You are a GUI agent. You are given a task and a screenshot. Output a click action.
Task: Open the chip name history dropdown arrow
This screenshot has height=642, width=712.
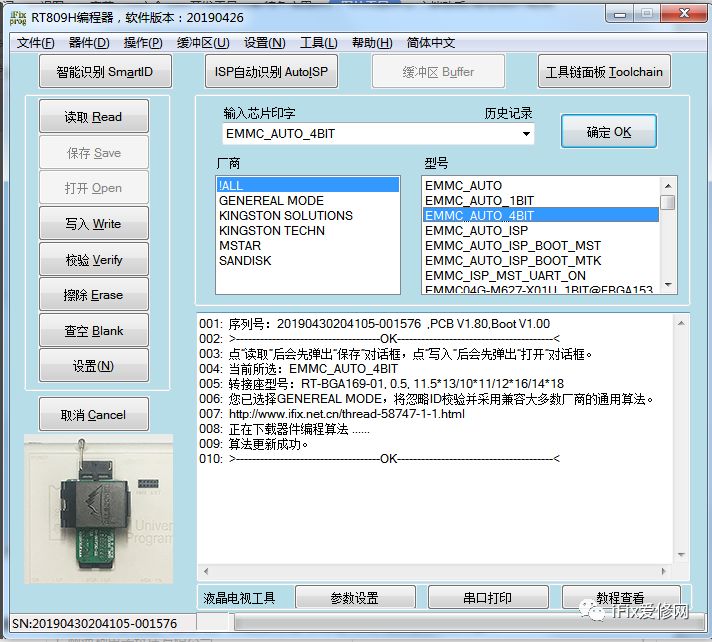coord(527,134)
